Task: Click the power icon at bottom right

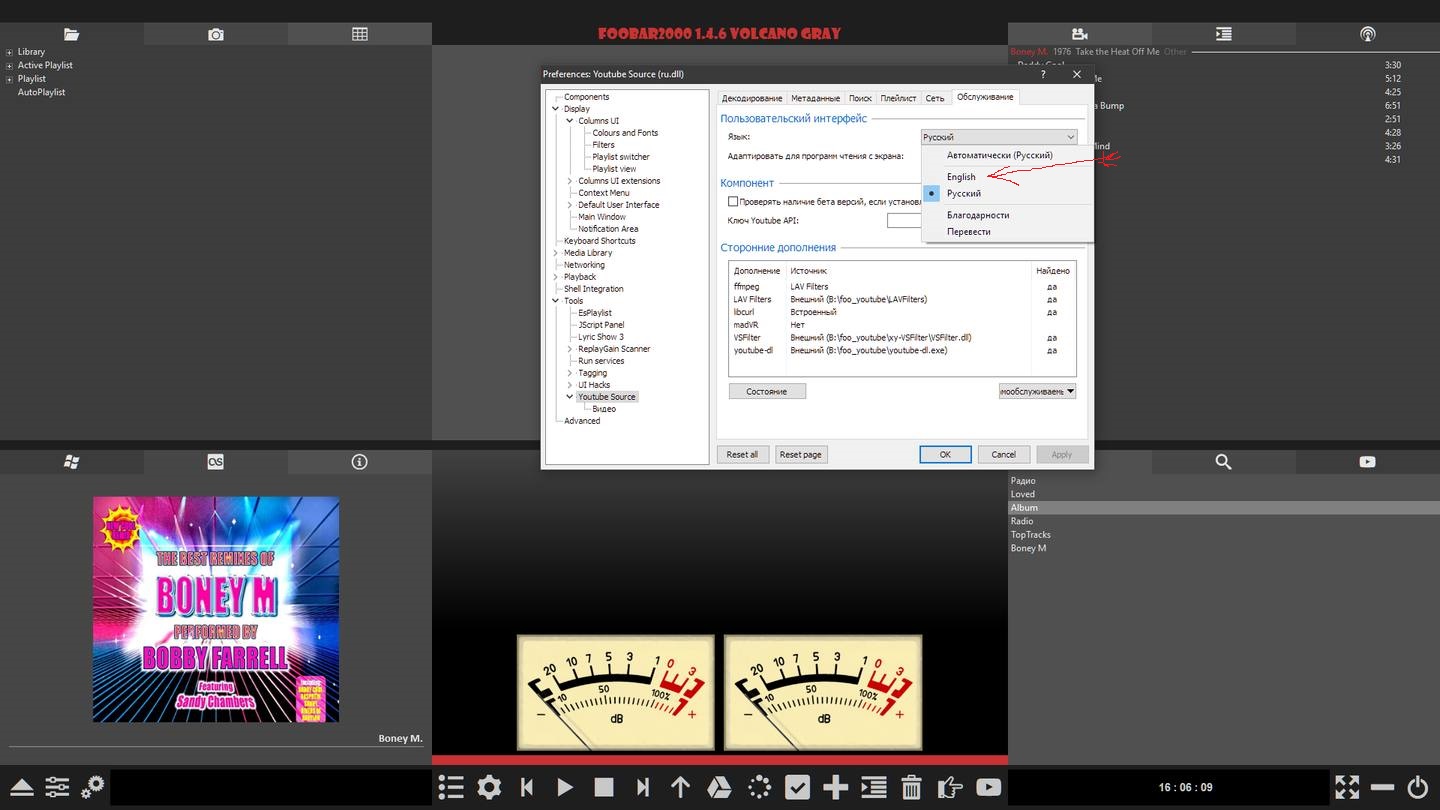Action: 1417,787
